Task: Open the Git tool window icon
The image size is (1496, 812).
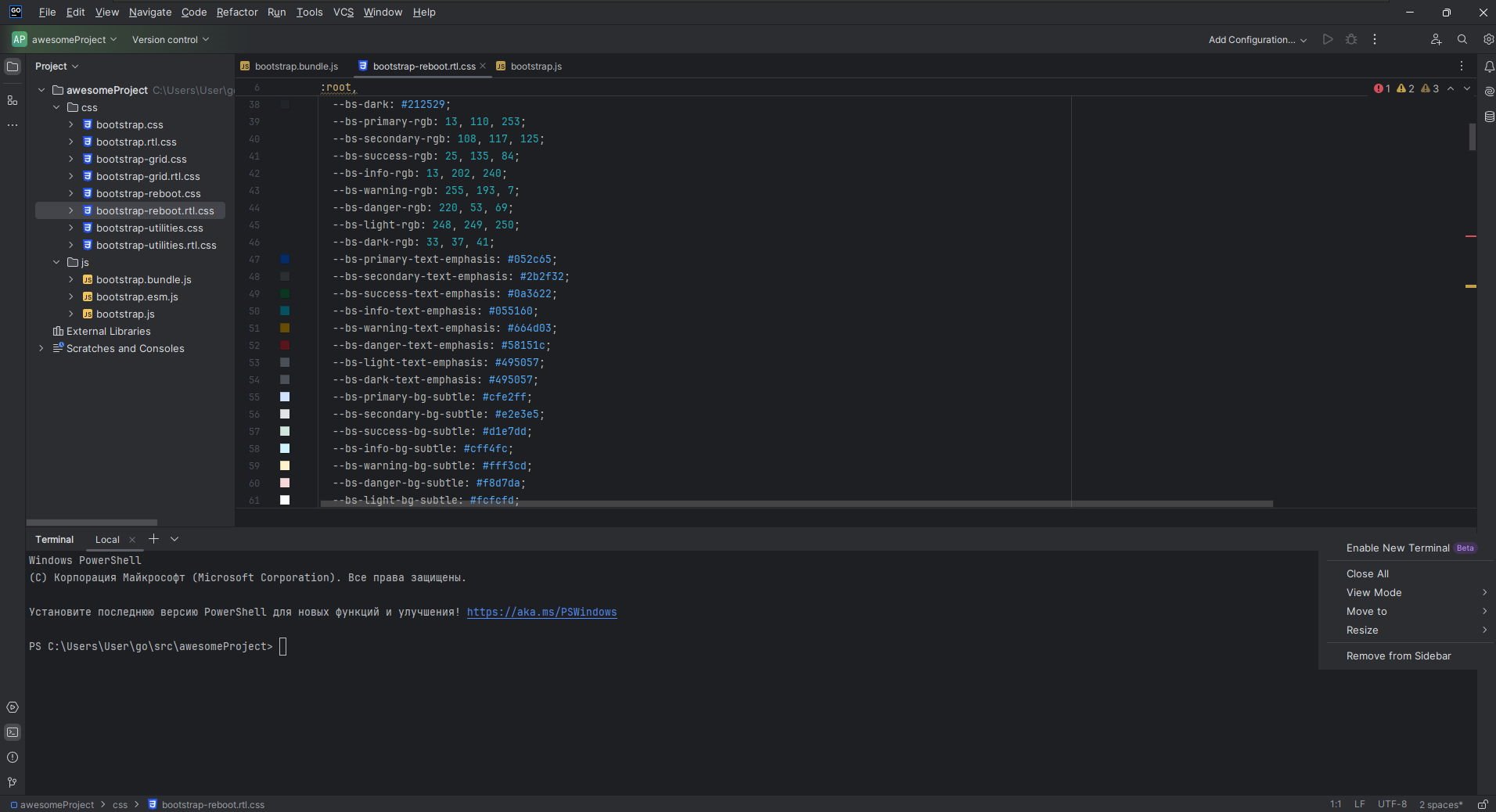Action: tap(13, 782)
